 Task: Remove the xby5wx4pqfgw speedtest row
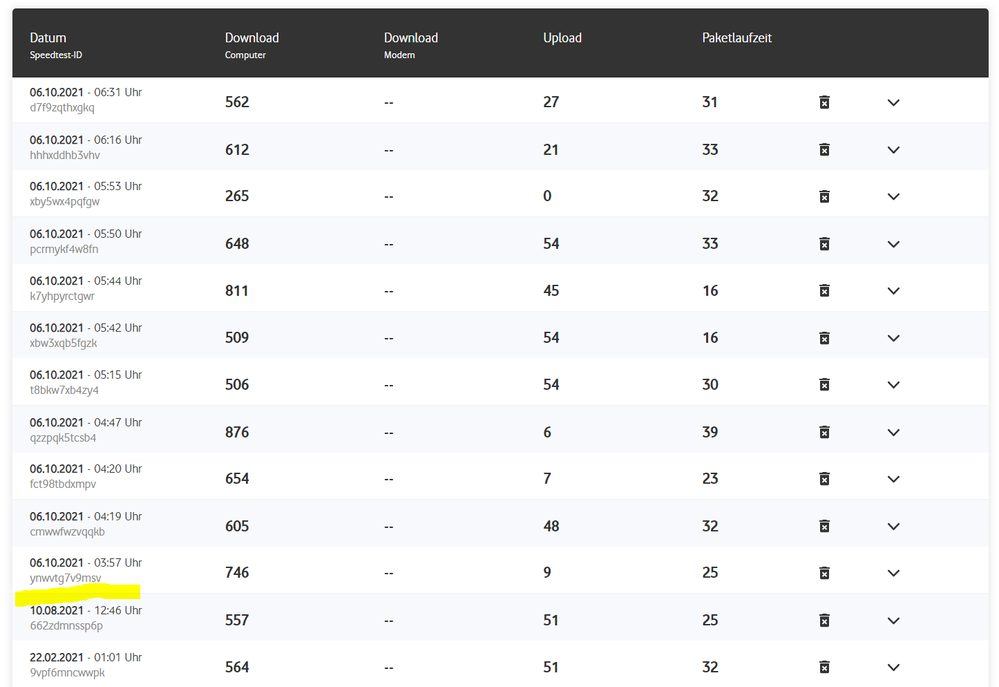pos(824,197)
